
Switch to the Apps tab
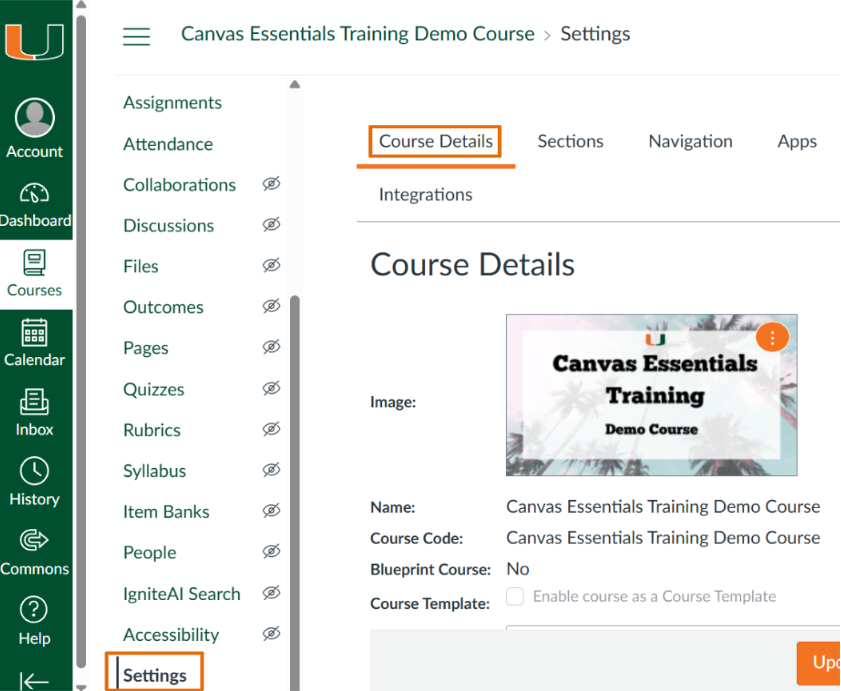click(x=797, y=142)
